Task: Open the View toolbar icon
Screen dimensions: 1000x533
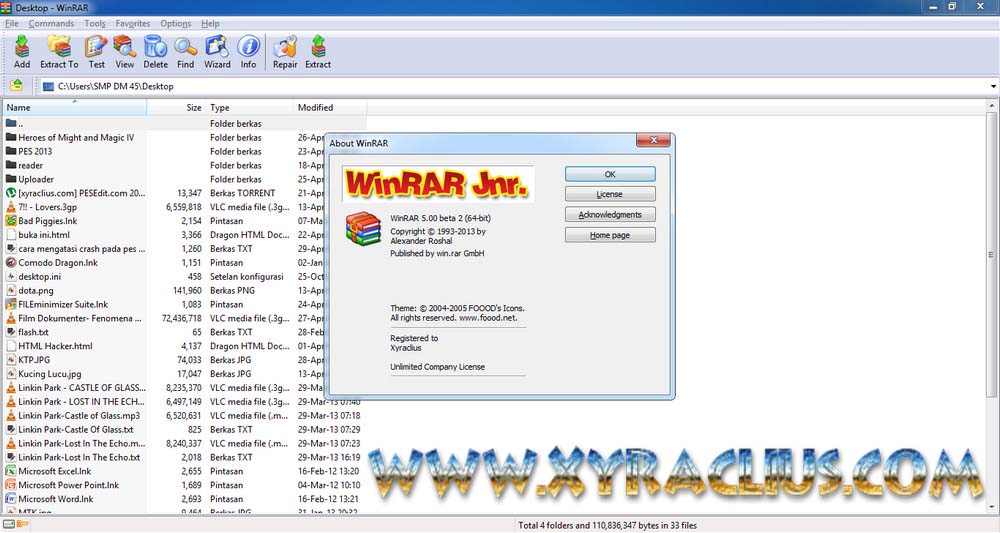Action: point(124,52)
